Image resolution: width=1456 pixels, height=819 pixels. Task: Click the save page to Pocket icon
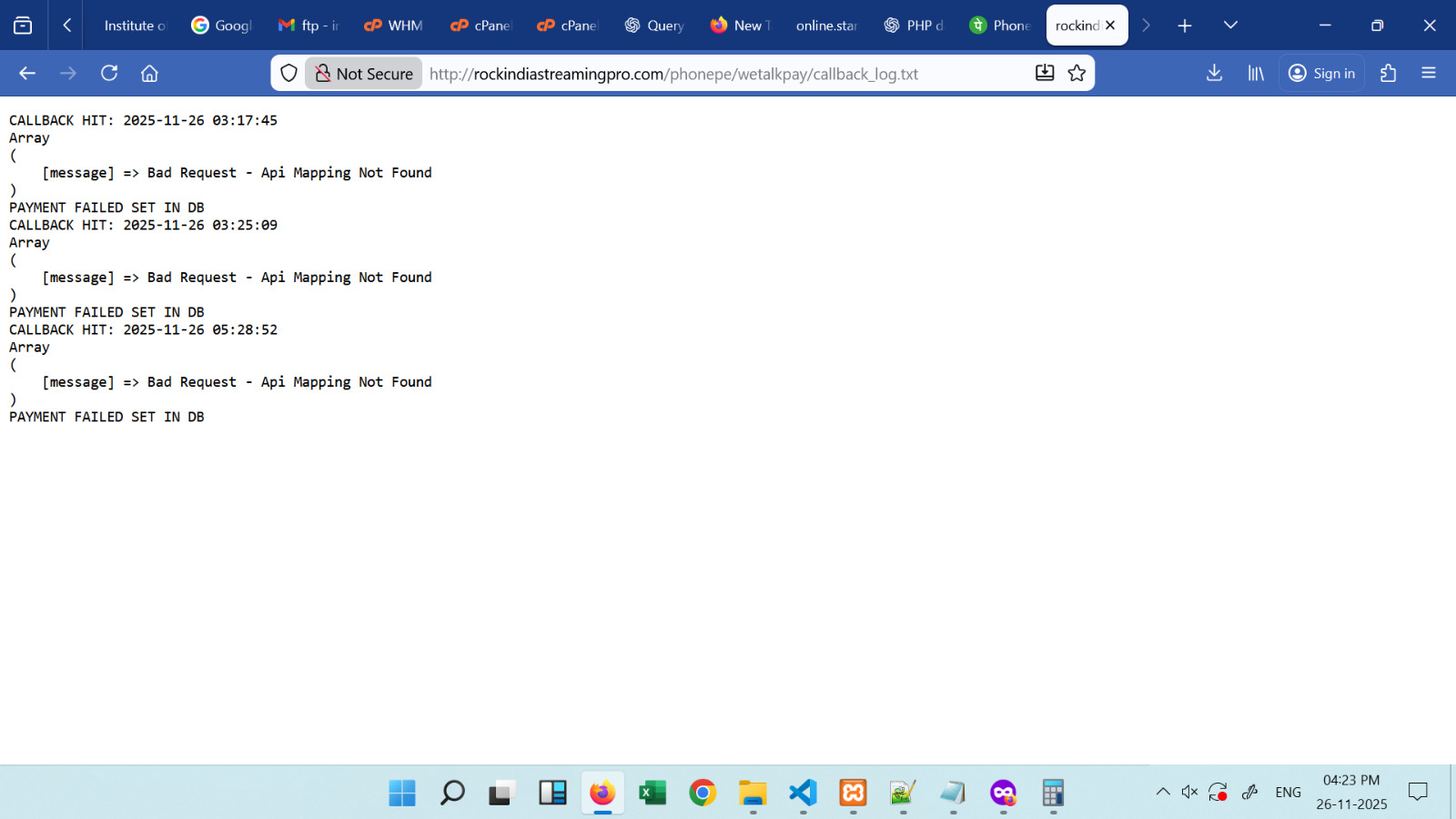coord(1045,73)
